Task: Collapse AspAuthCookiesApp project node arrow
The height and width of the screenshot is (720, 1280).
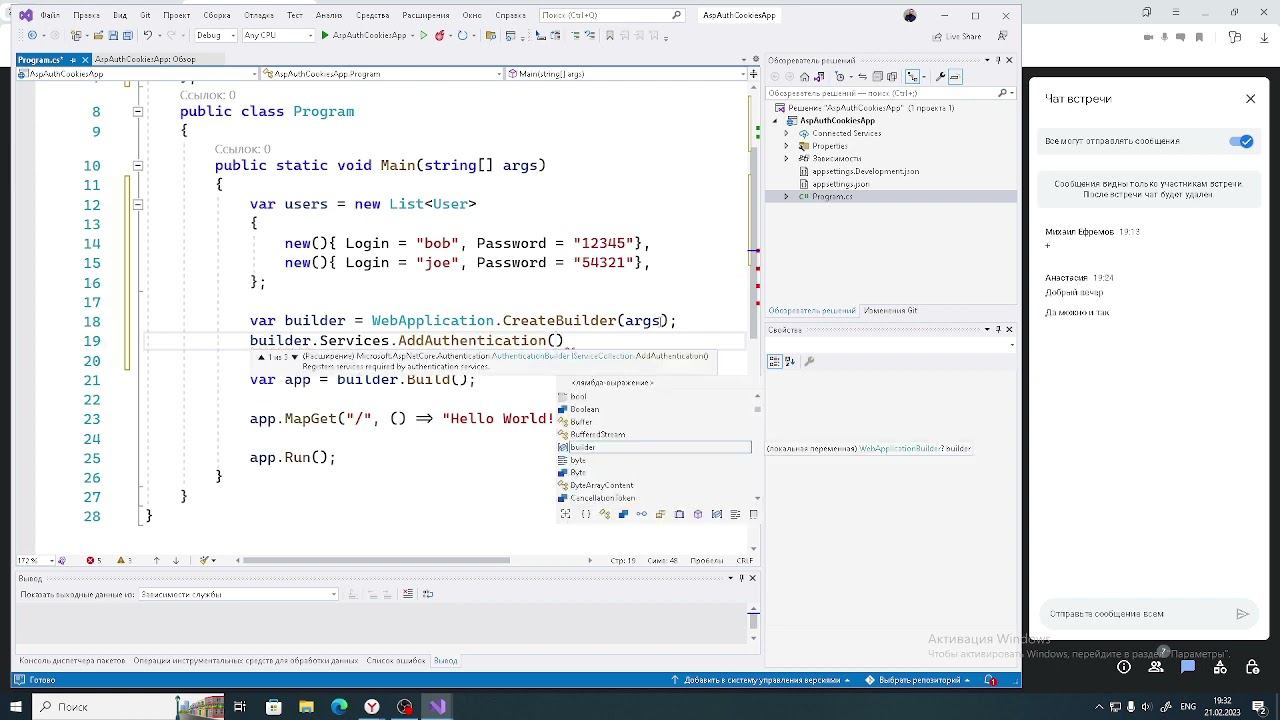Action: click(x=775, y=121)
